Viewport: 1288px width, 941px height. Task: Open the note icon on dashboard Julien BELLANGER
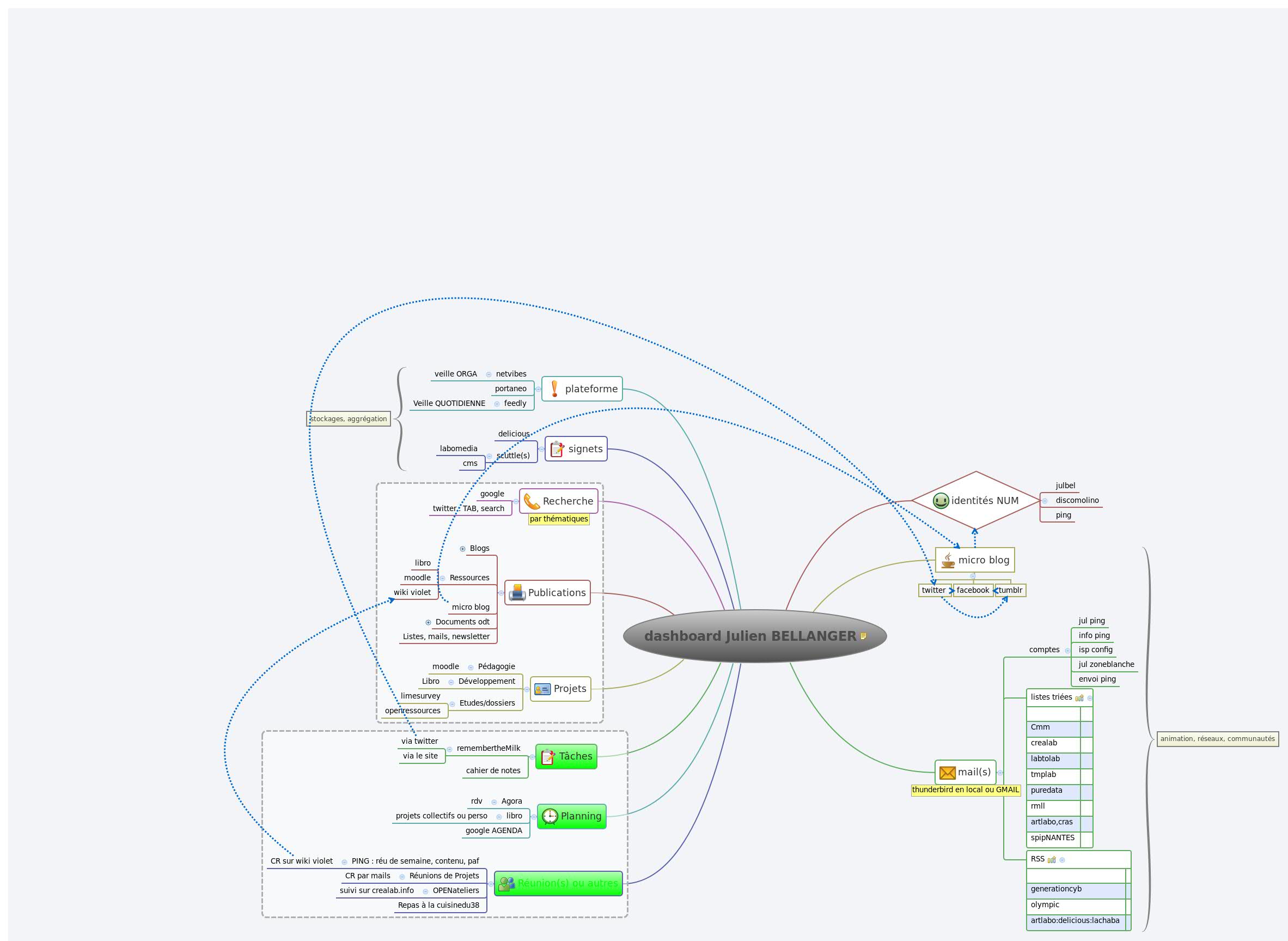click(x=863, y=636)
